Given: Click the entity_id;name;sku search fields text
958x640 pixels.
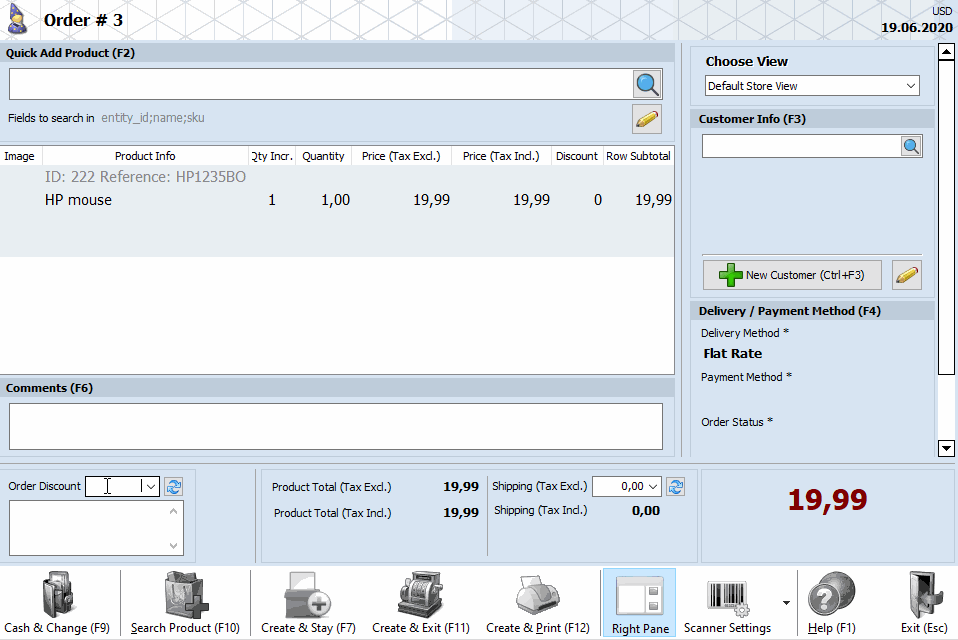Looking at the screenshot, I should coord(153,118).
